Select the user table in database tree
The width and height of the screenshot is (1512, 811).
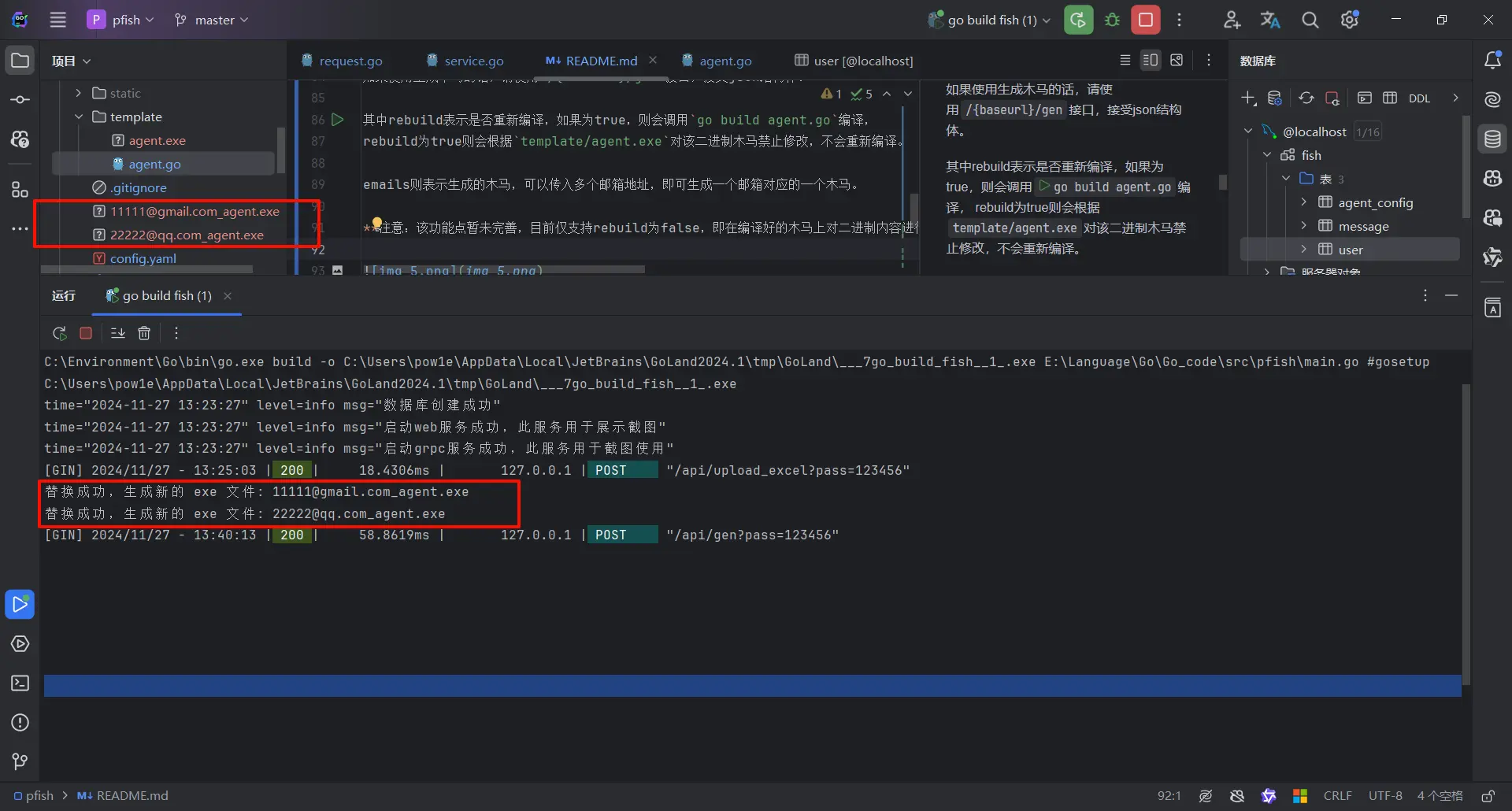click(1350, 250)
